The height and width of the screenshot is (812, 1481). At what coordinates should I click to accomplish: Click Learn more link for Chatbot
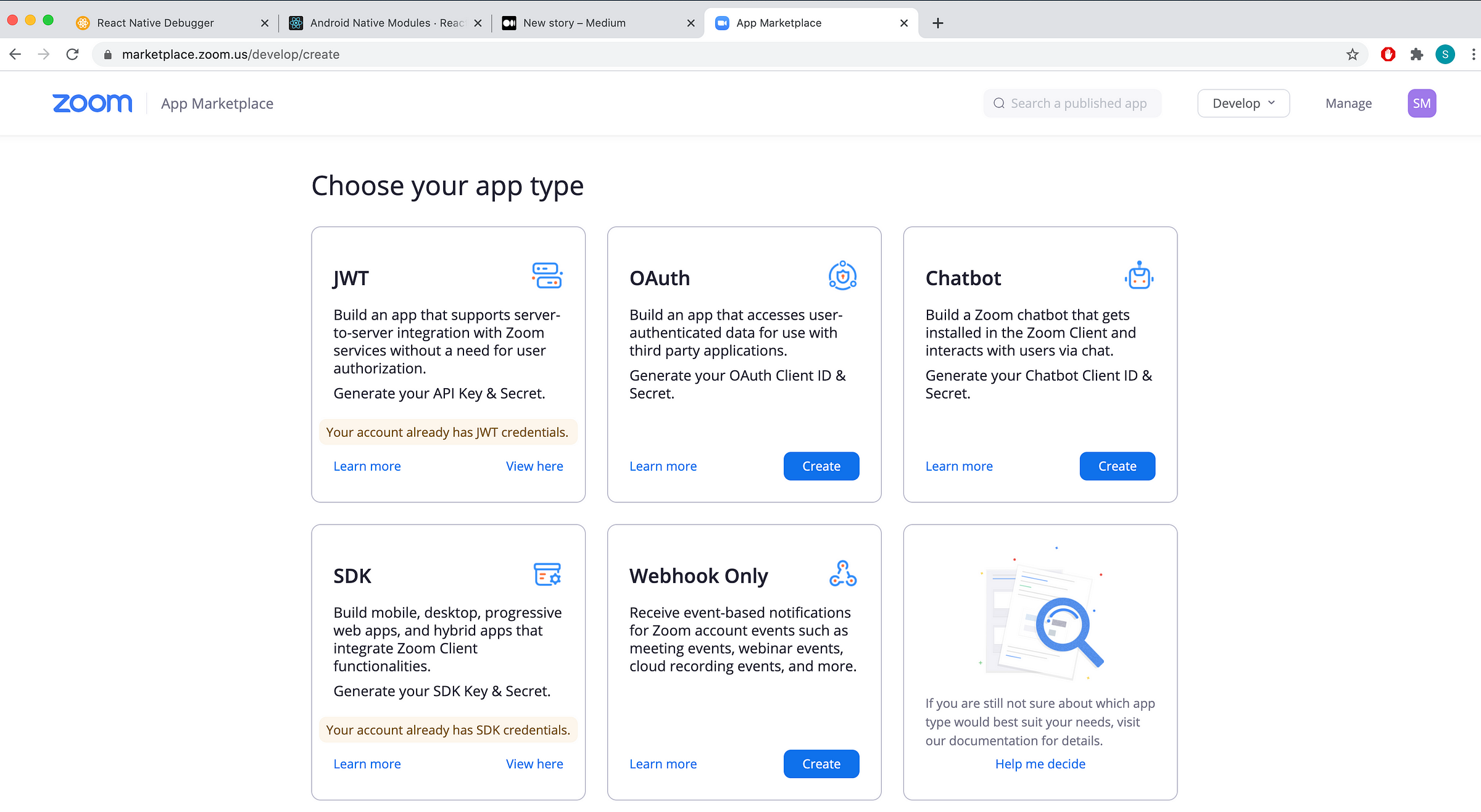click(959, 465)
